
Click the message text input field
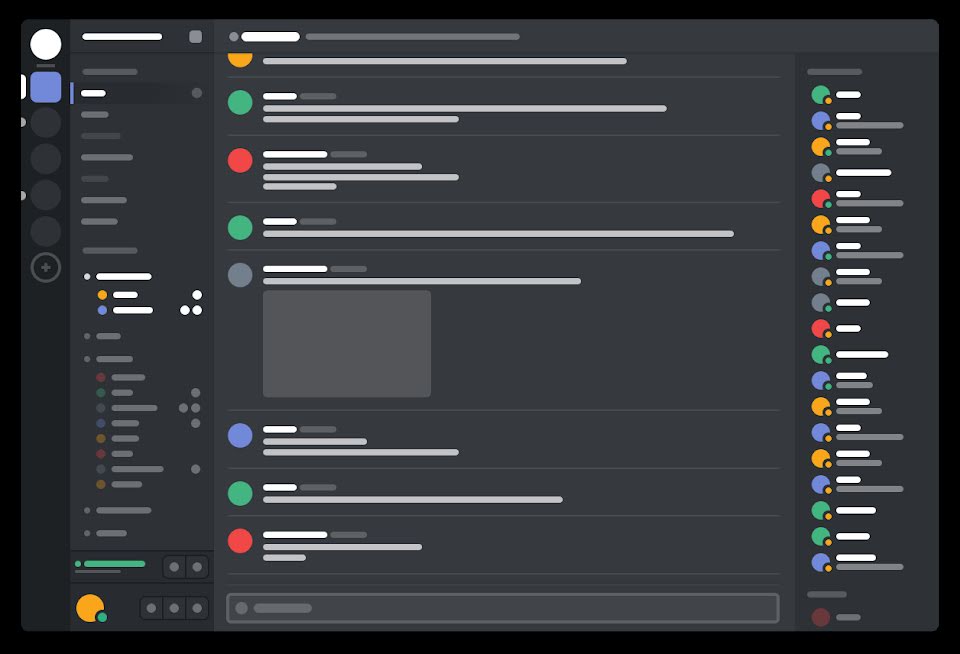click(503, 608)
